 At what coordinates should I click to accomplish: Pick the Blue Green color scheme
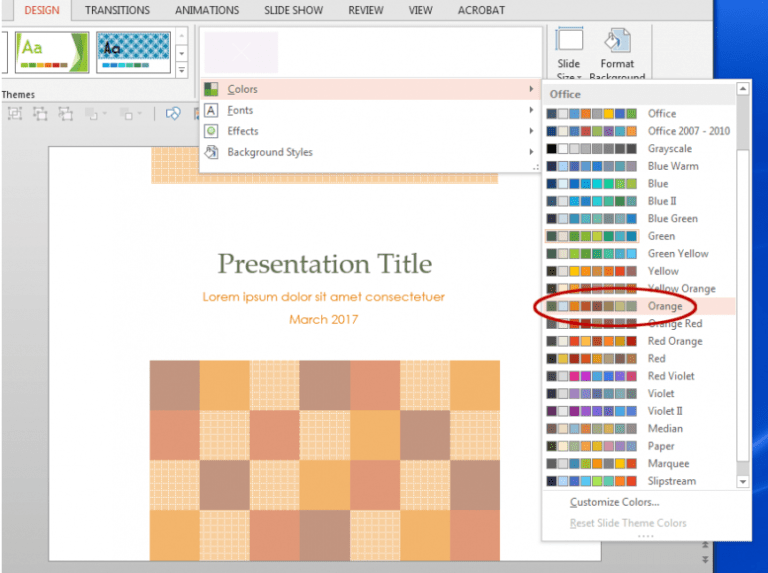click(640, 218)
